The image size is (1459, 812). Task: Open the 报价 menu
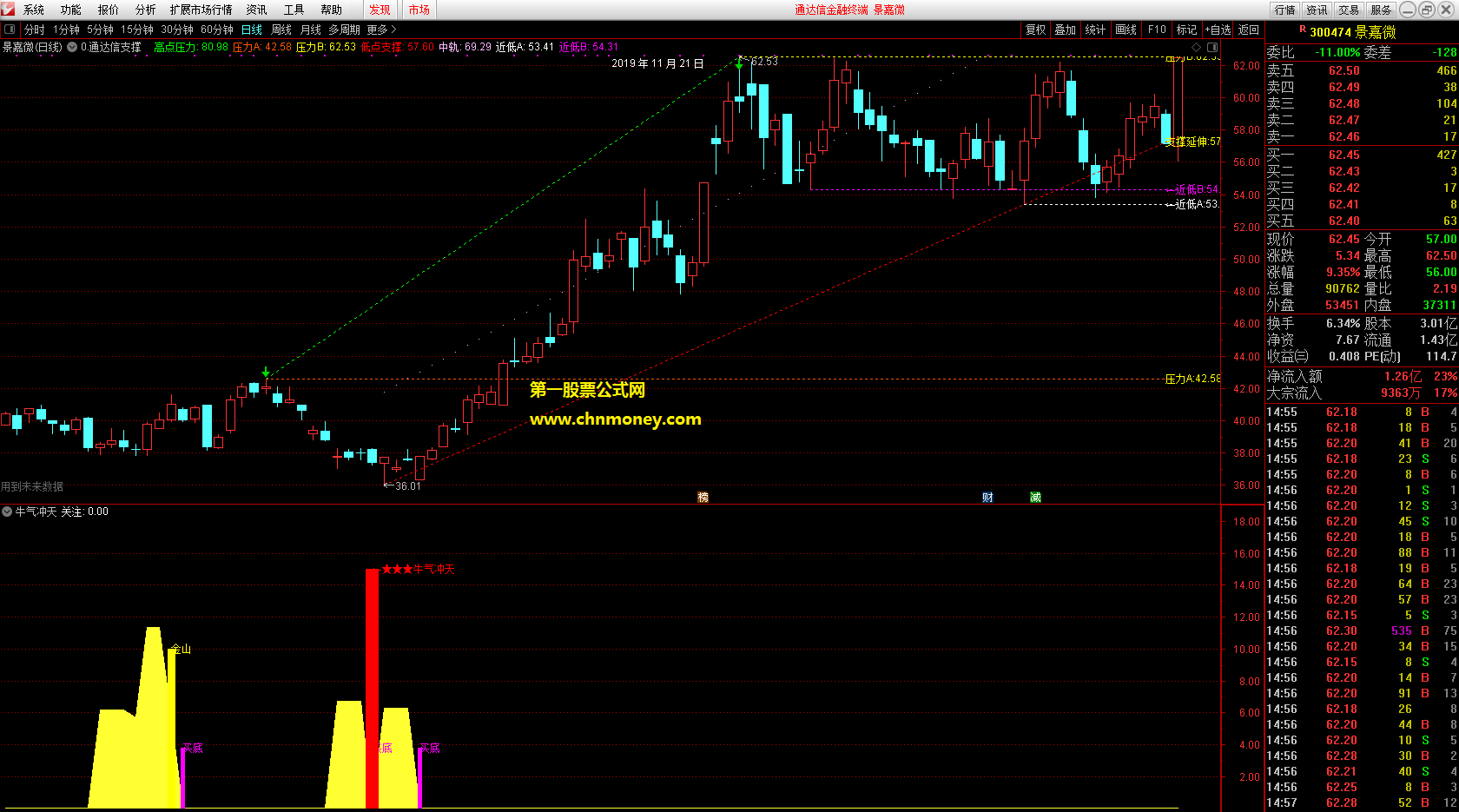click(x=109, y=10)
